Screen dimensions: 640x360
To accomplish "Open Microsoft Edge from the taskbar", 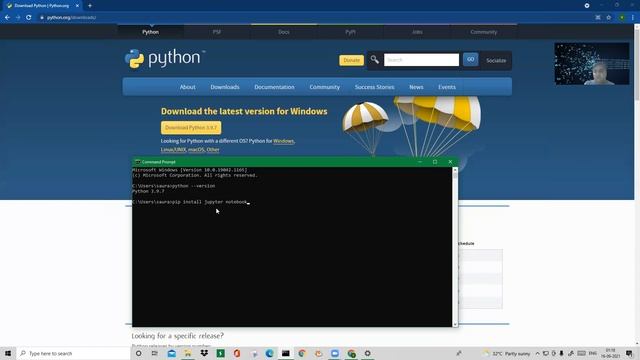I will (x=269, y=353).
